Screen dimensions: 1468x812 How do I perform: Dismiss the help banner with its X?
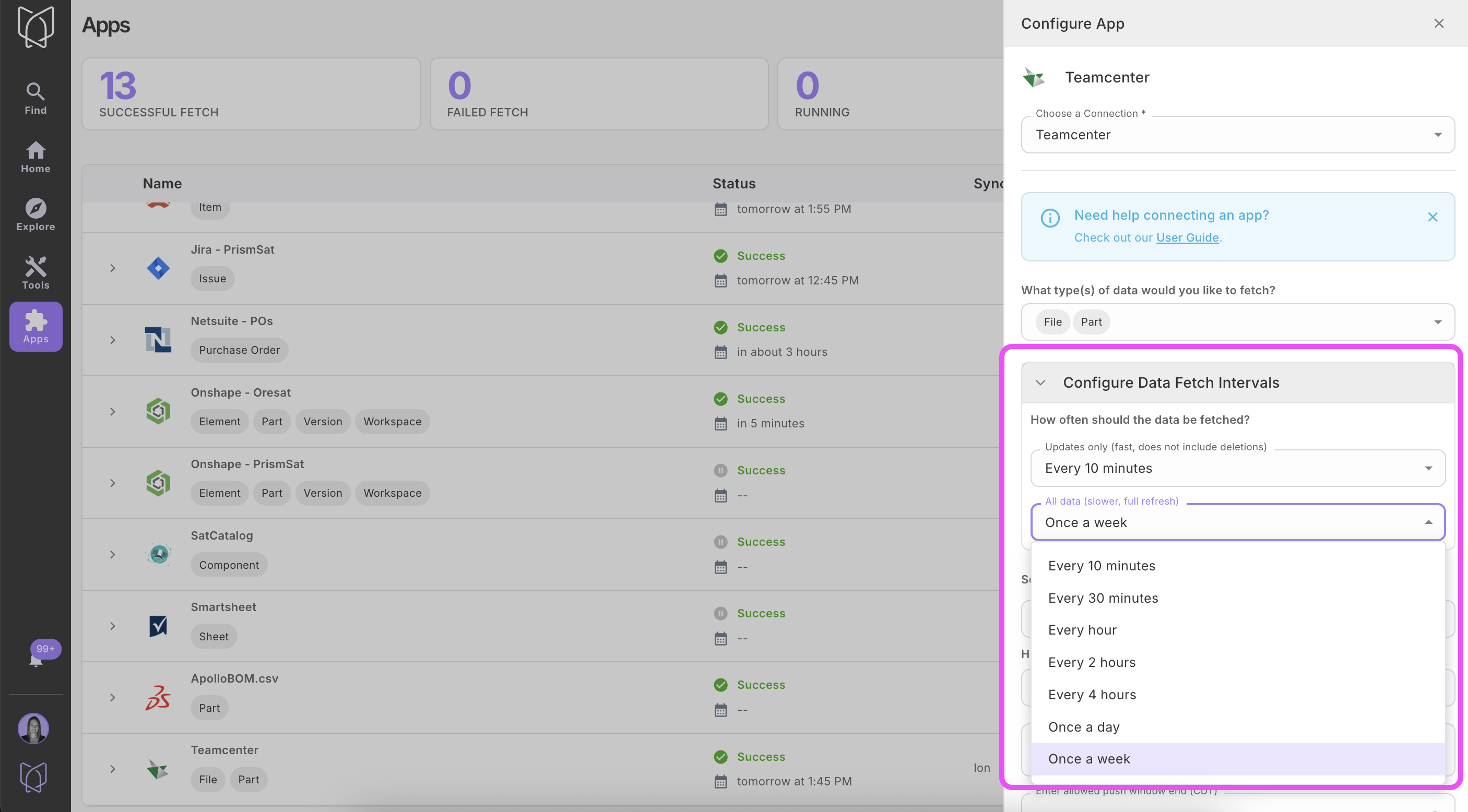(x=1432, y=217)
